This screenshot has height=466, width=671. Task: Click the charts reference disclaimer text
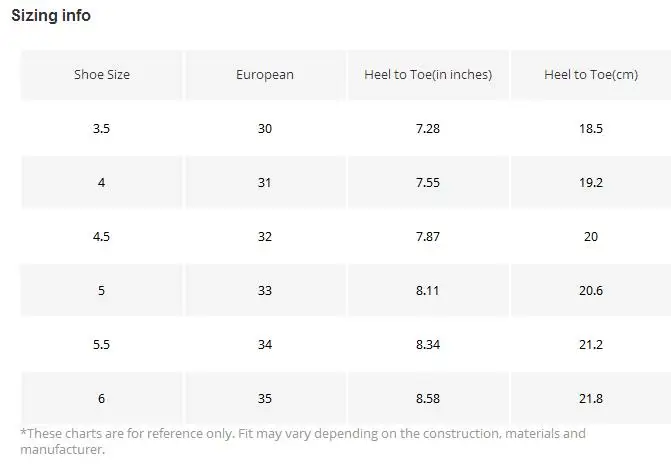point(303,441)
